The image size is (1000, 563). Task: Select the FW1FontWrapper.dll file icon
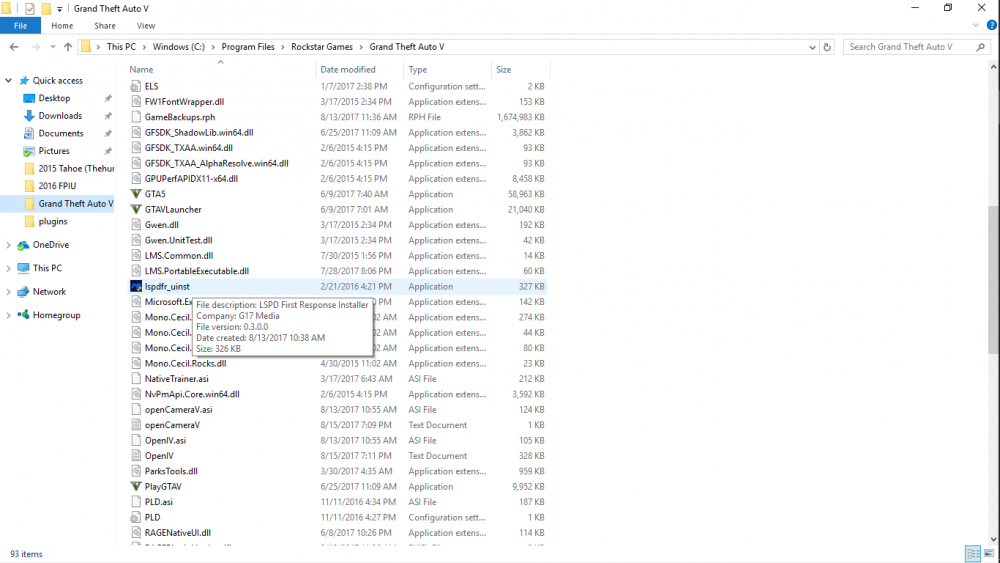pyautogui.click(x=136, y=101)
